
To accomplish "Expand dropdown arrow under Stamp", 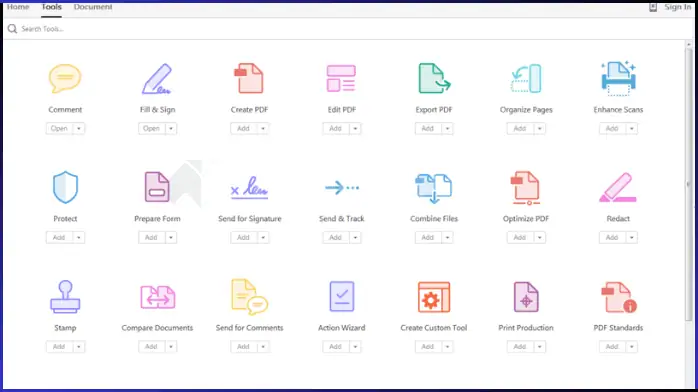I will tap(79, 347).
